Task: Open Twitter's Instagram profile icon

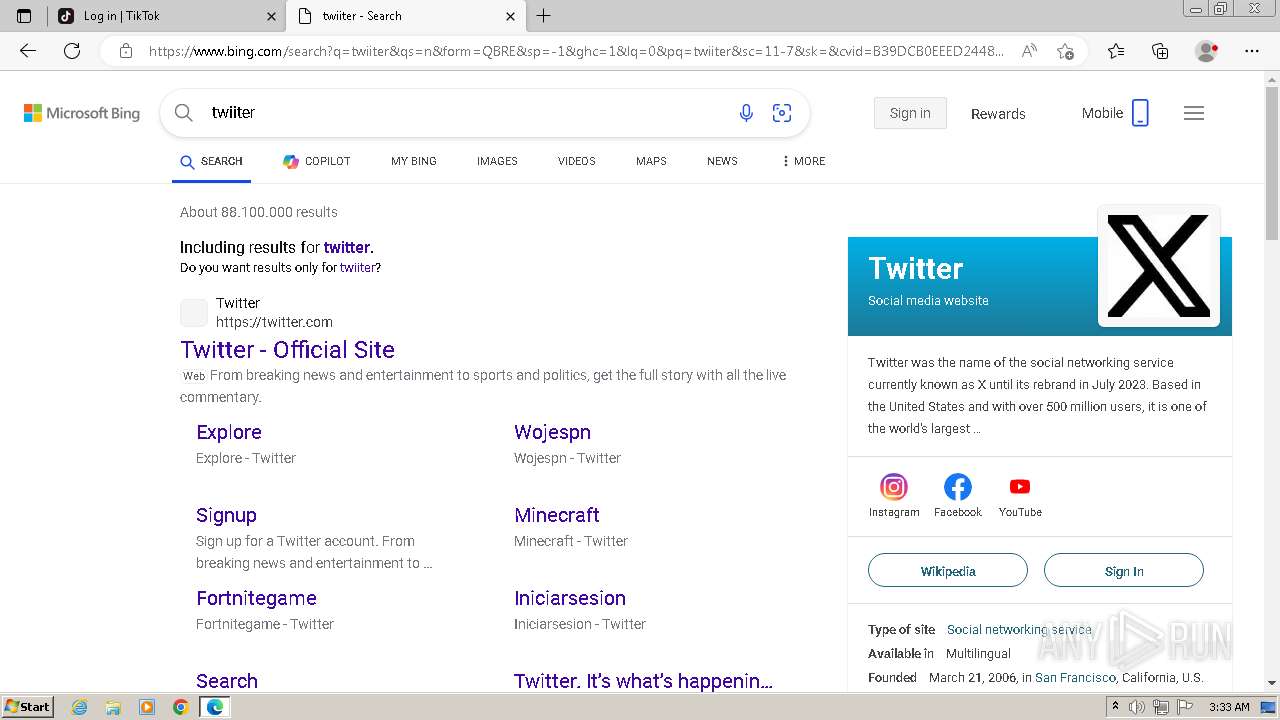Action: click(x=894, y=487)
